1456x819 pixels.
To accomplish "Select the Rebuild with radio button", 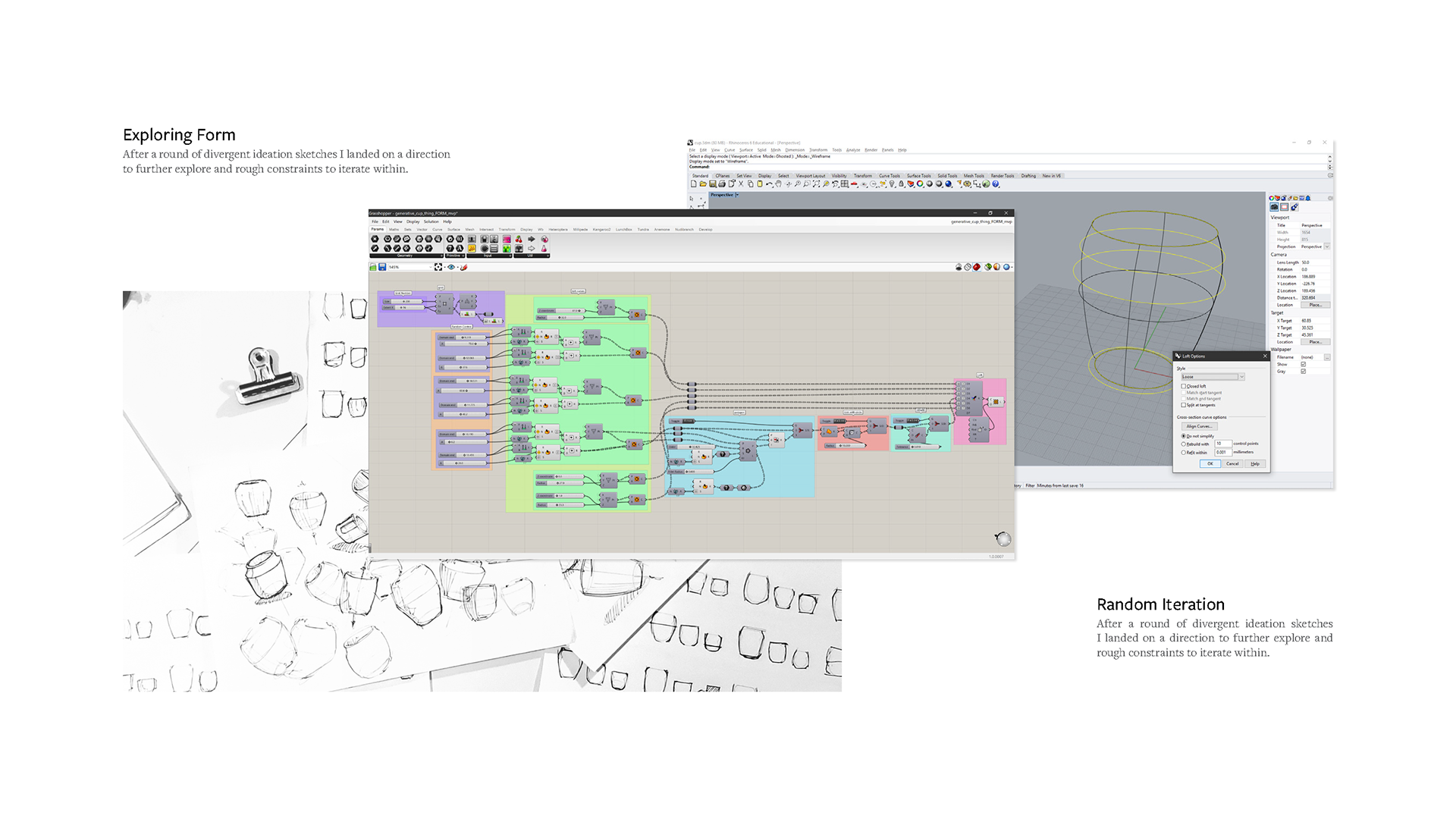I will (x=1183, y=444).
